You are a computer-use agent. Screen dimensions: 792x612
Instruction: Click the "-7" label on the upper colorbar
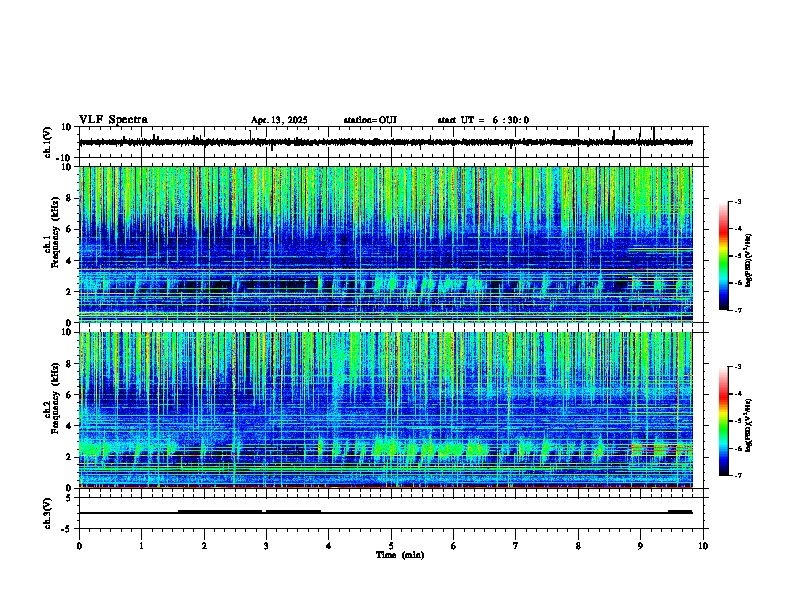[x=737, y=310]
